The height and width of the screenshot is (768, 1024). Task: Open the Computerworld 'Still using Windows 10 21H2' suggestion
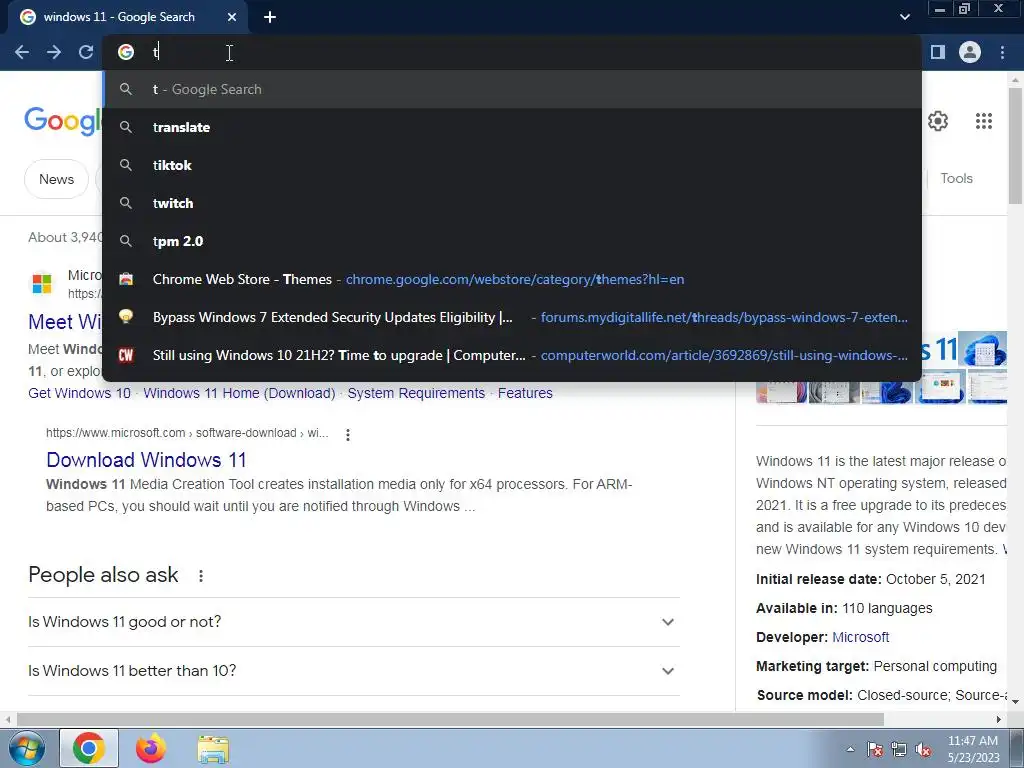coord(512,355)
